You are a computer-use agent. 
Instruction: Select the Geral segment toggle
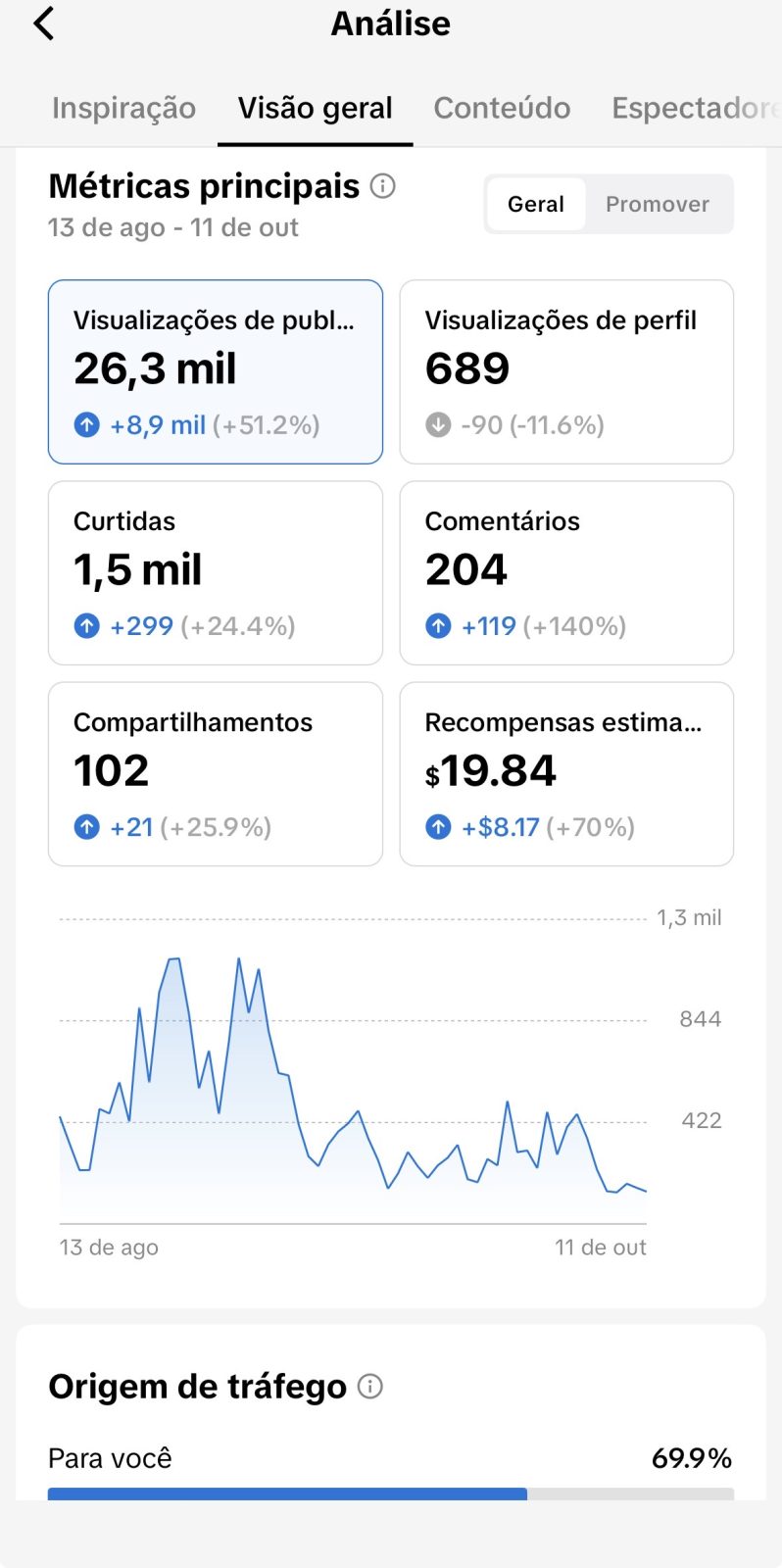(536, 204)
